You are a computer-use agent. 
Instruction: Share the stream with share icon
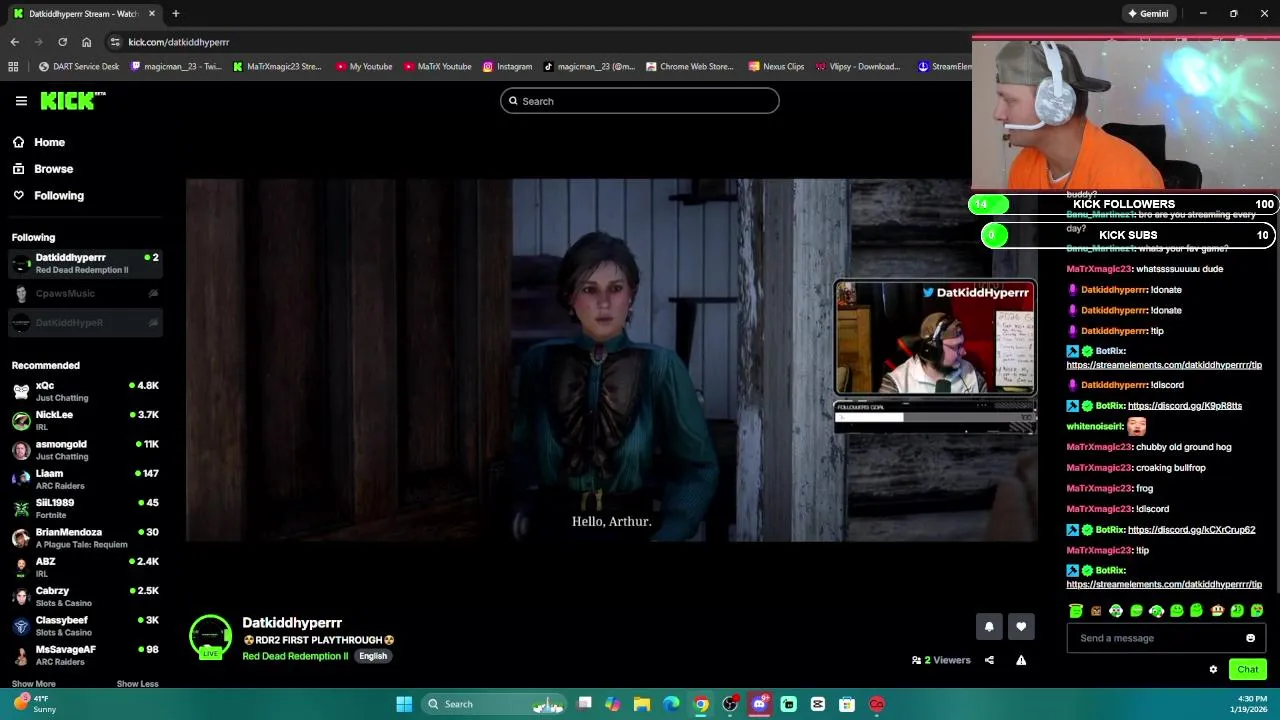point(989,660)
